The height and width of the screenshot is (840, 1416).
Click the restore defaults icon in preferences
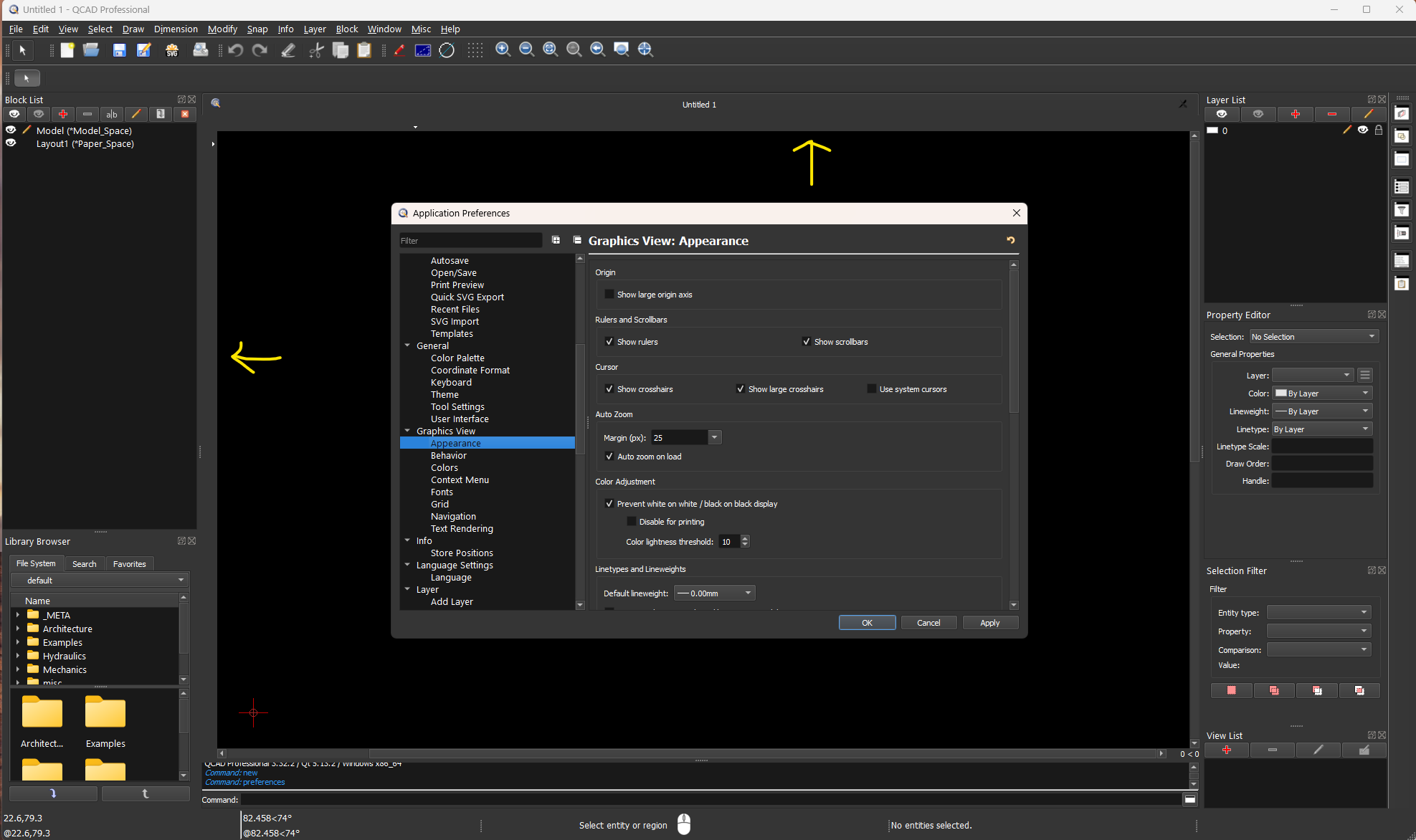[x=1011, y=240]
